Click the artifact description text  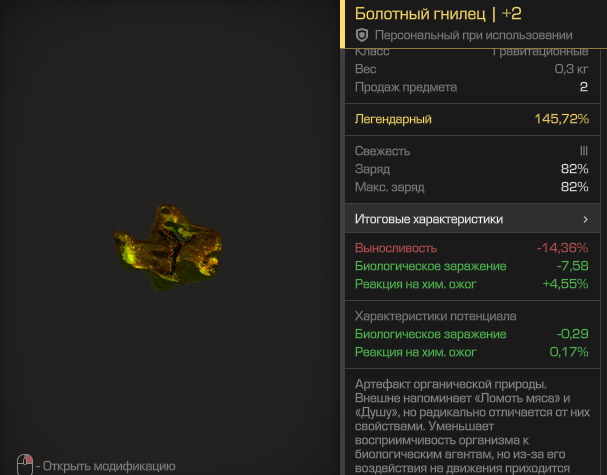pos(472,426)
